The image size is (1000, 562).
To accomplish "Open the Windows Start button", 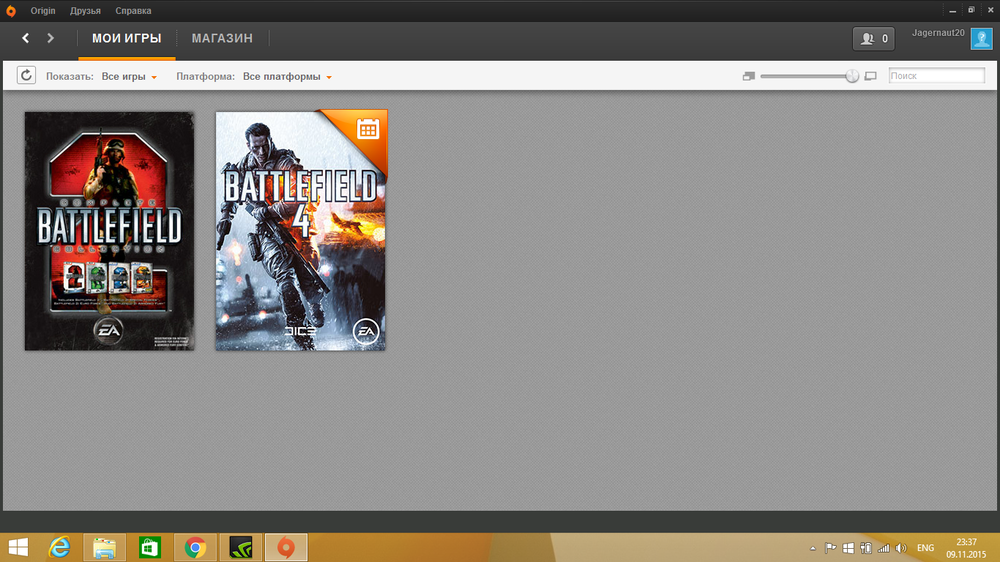I will pyautogui.click(x=18, y=547).
